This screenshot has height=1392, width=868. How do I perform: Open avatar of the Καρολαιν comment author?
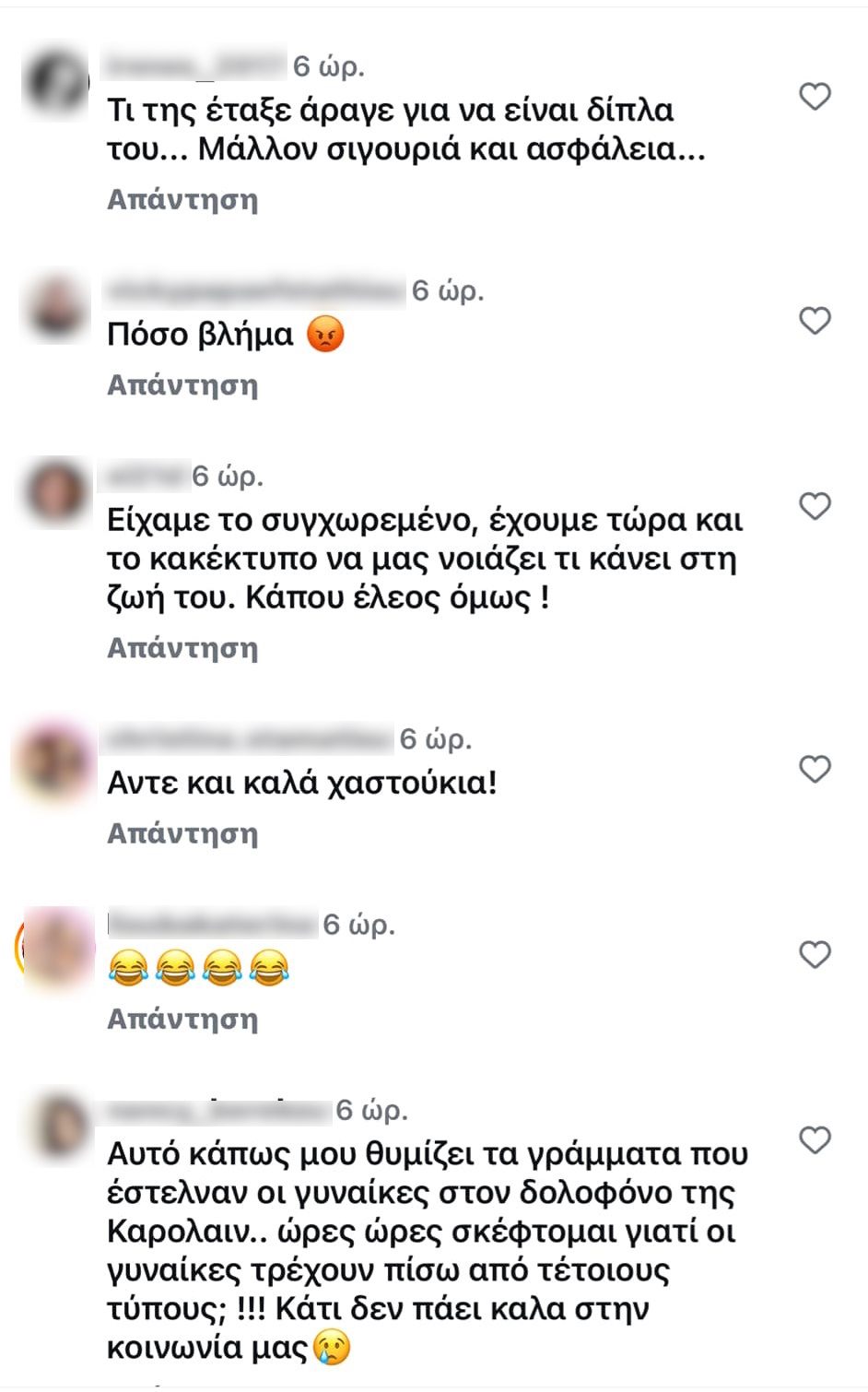[56, 1125]
